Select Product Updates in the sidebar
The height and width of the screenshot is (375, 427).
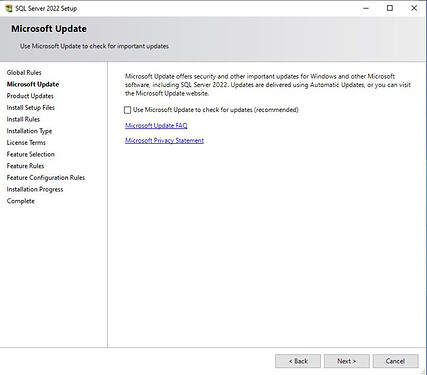tap(30, 96)
